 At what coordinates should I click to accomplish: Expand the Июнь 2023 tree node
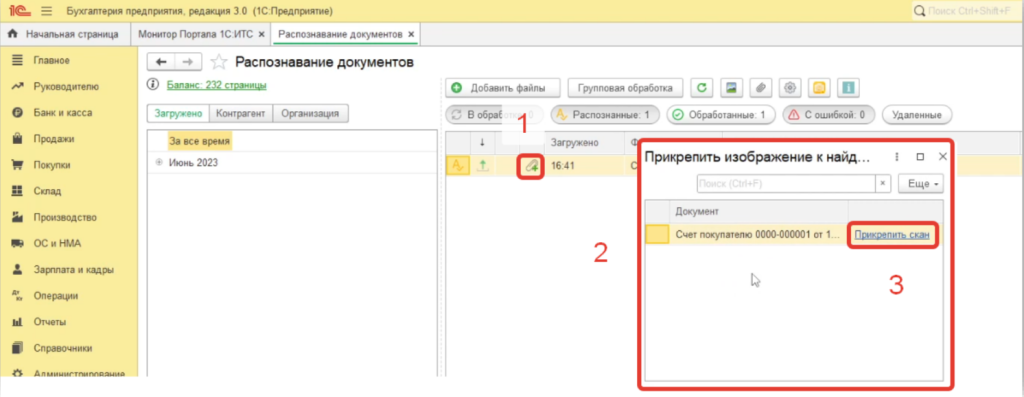pyautogui.click(x=159, y=163)
